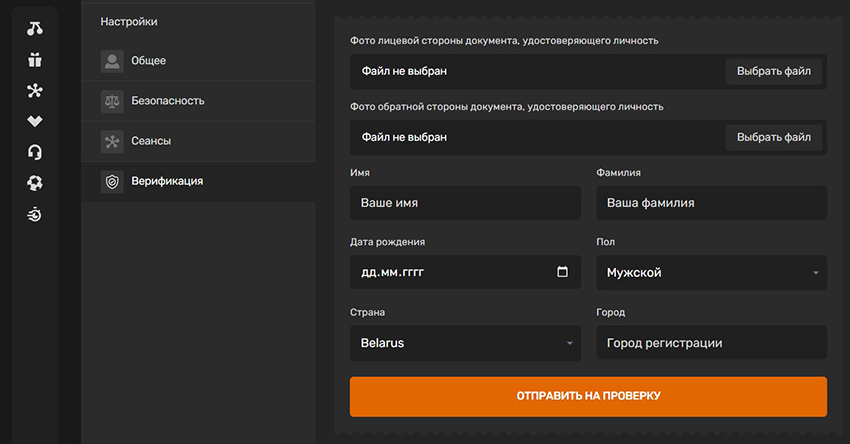Image resolution: width=850 pixels, height=444 pixels.
Task: Open support via the headset icon
Action: [x=35, y=152]
